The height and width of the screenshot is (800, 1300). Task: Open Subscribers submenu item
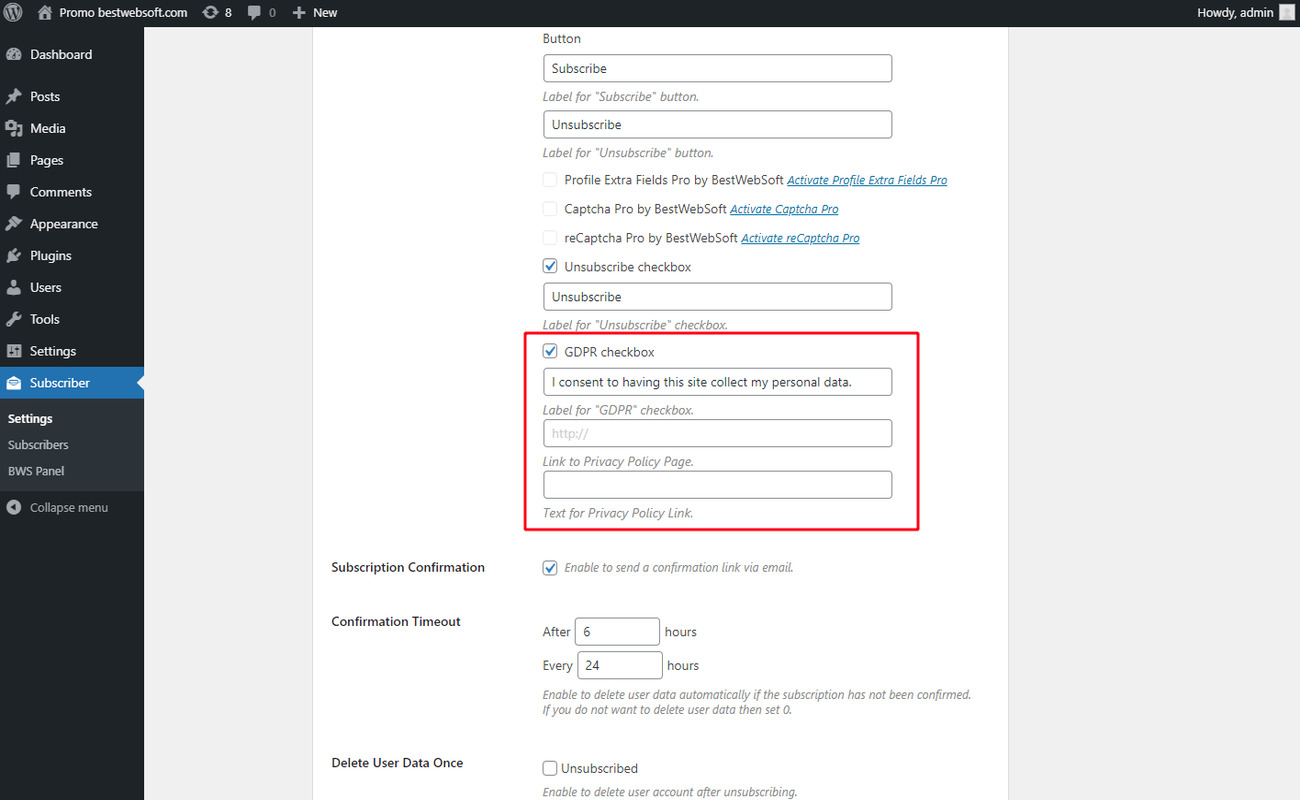(x=38, y=445)
